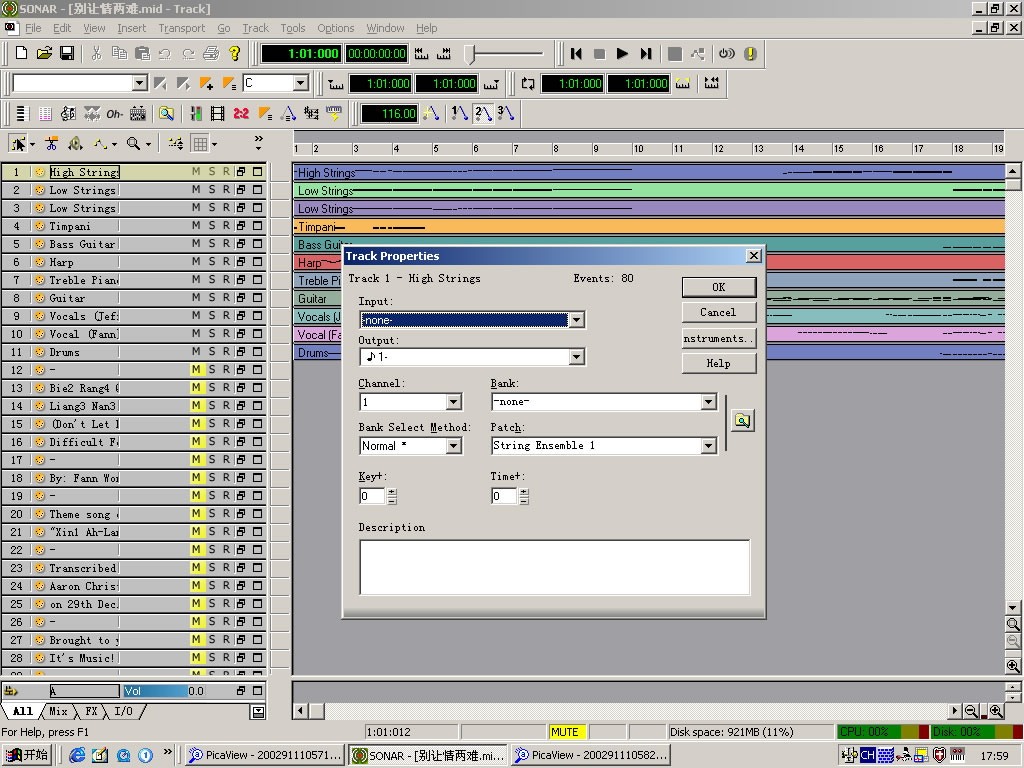Close the Track Properties dialog
Image resolution: width=1024 pixels, height=768 pixels.
pyautogui.click(x=754, y=255)
